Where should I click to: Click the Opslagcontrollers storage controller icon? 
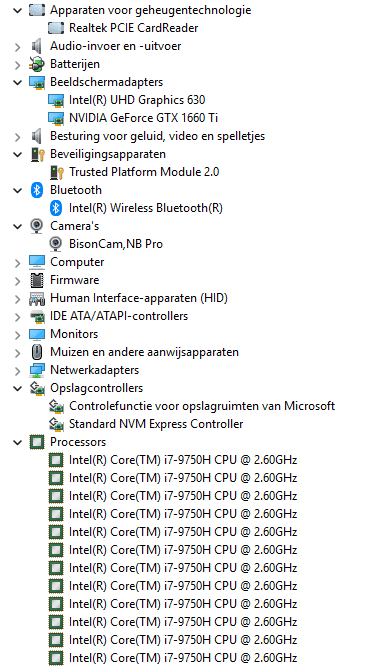[x=37, y=388]
